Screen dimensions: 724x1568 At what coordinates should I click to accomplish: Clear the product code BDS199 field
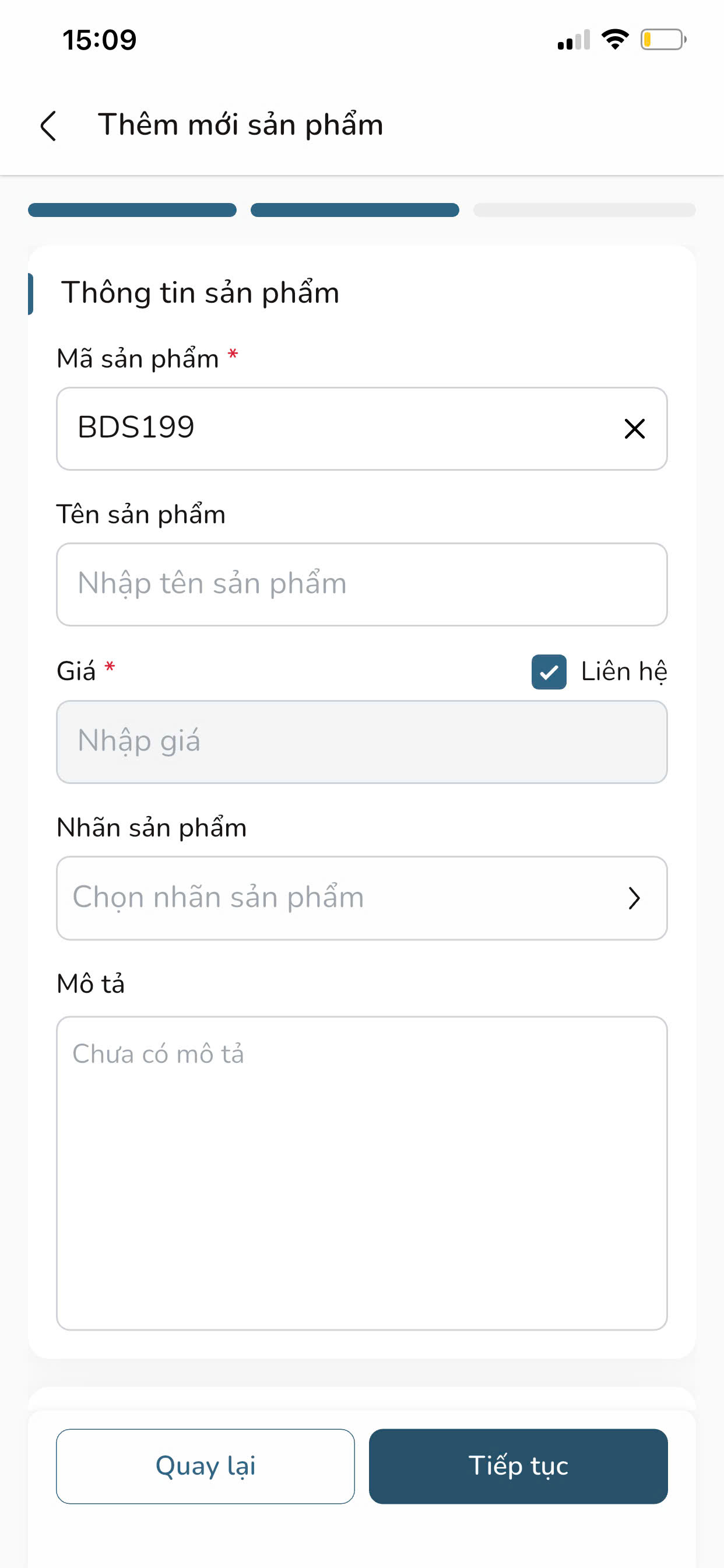[x=635, y=429]
